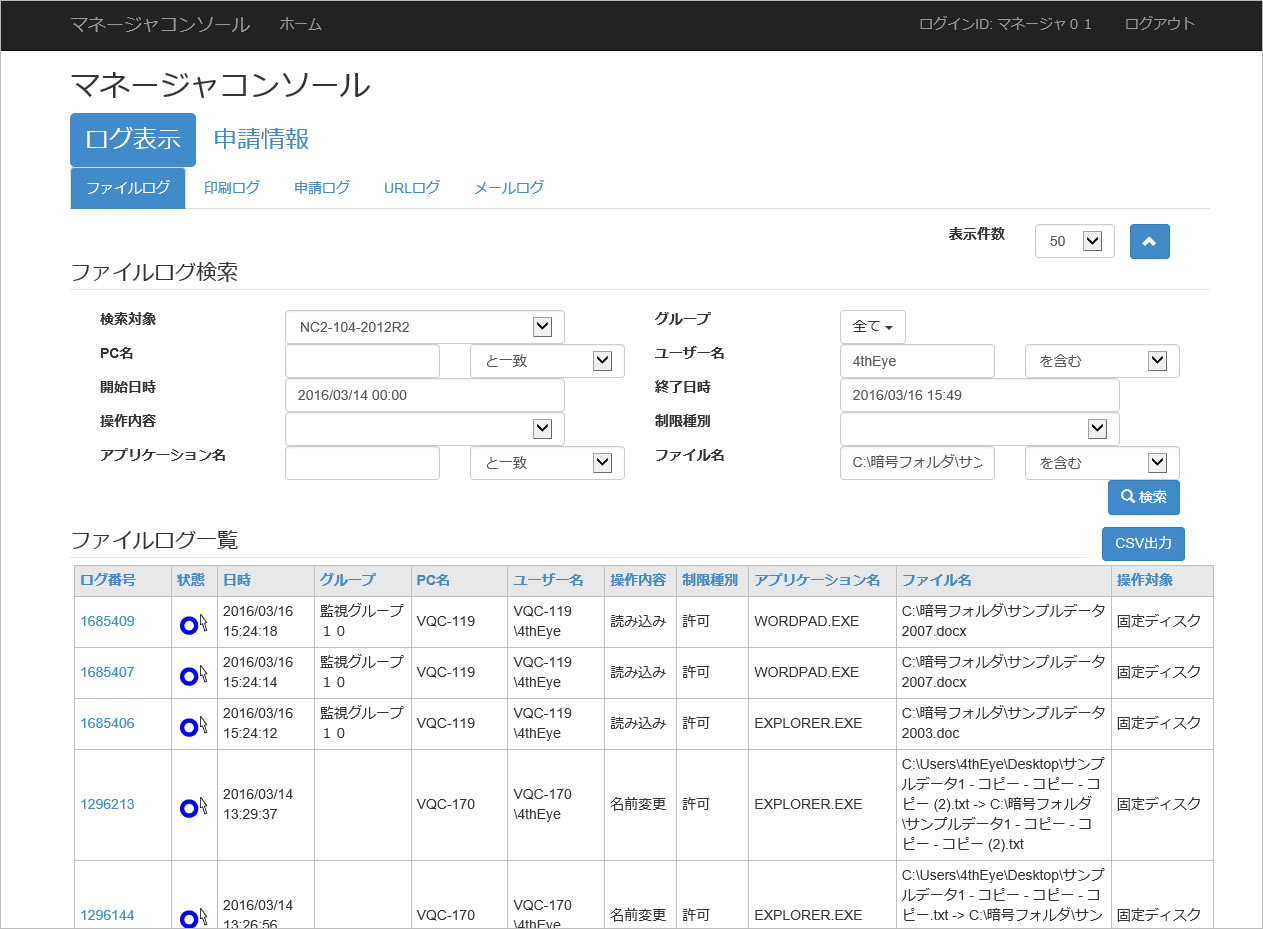This screenshot has width=1263, height=929.
Task: Sort by 日時 column header
Action: click(237, 580)
